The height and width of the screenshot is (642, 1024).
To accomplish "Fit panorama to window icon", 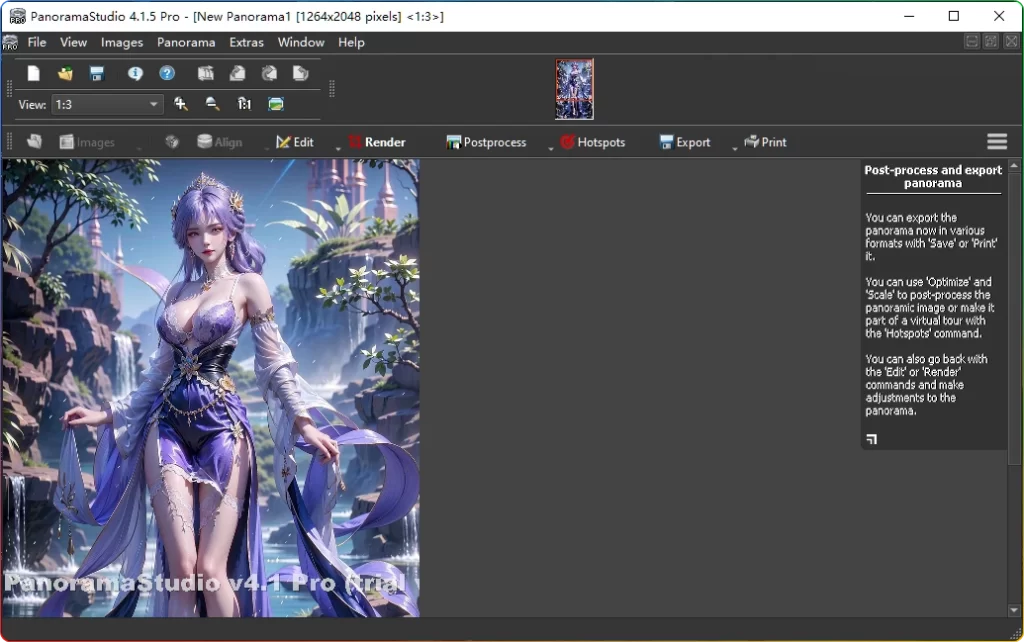I will [276, 104].
